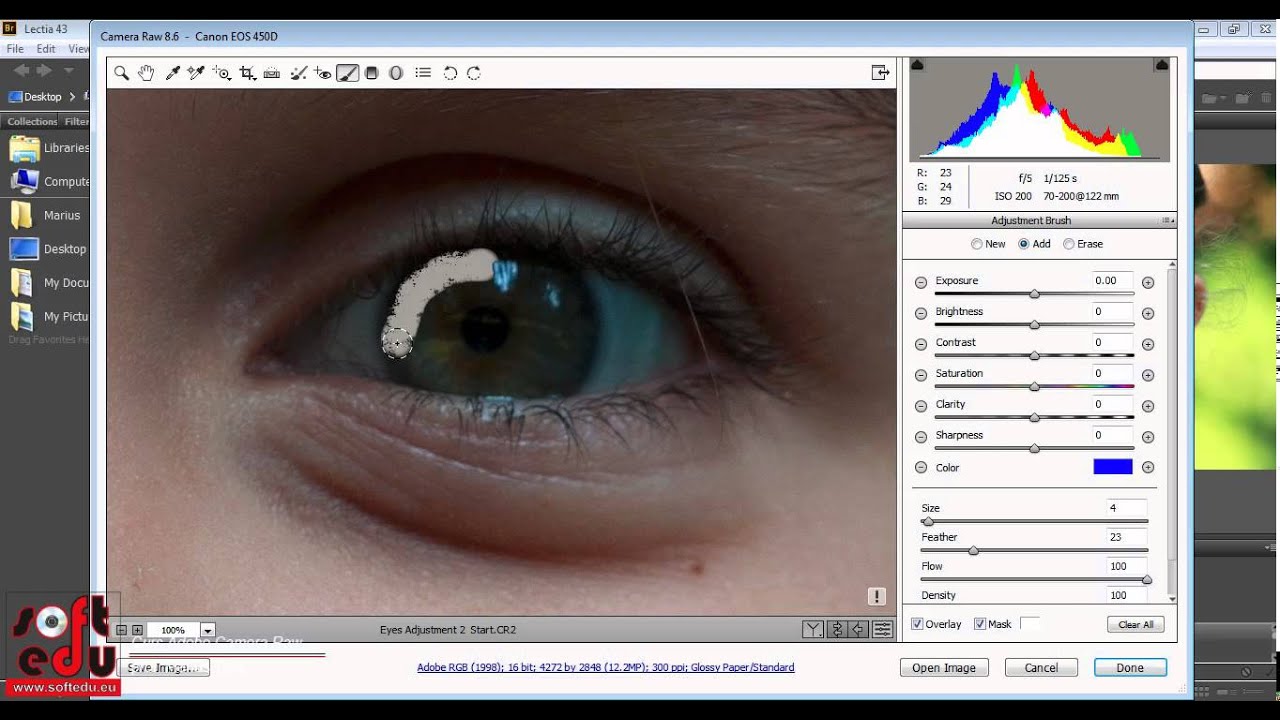The height and width of the screenshot is (720, 1280).
Task: Click the Cancel button
Action: coord(1041,668)
